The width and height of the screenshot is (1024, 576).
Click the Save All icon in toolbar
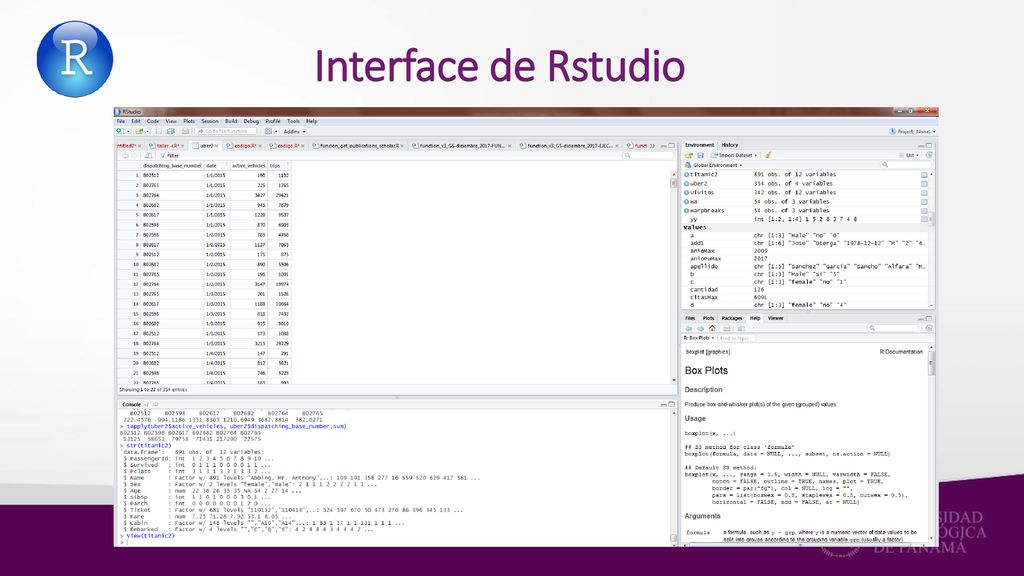[x=170, y=131]
